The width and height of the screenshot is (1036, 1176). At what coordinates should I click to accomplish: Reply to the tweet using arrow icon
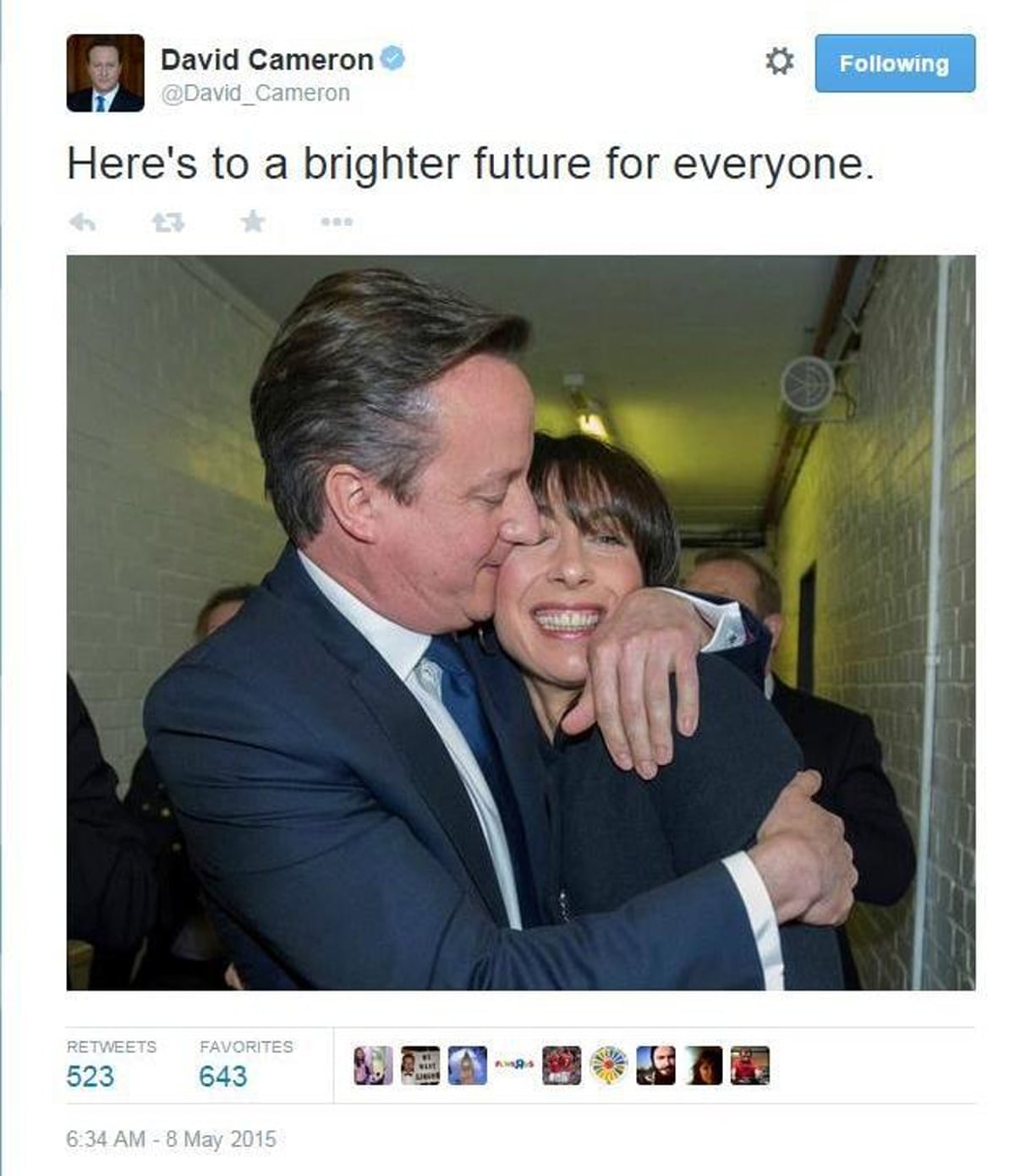[82, 223]
